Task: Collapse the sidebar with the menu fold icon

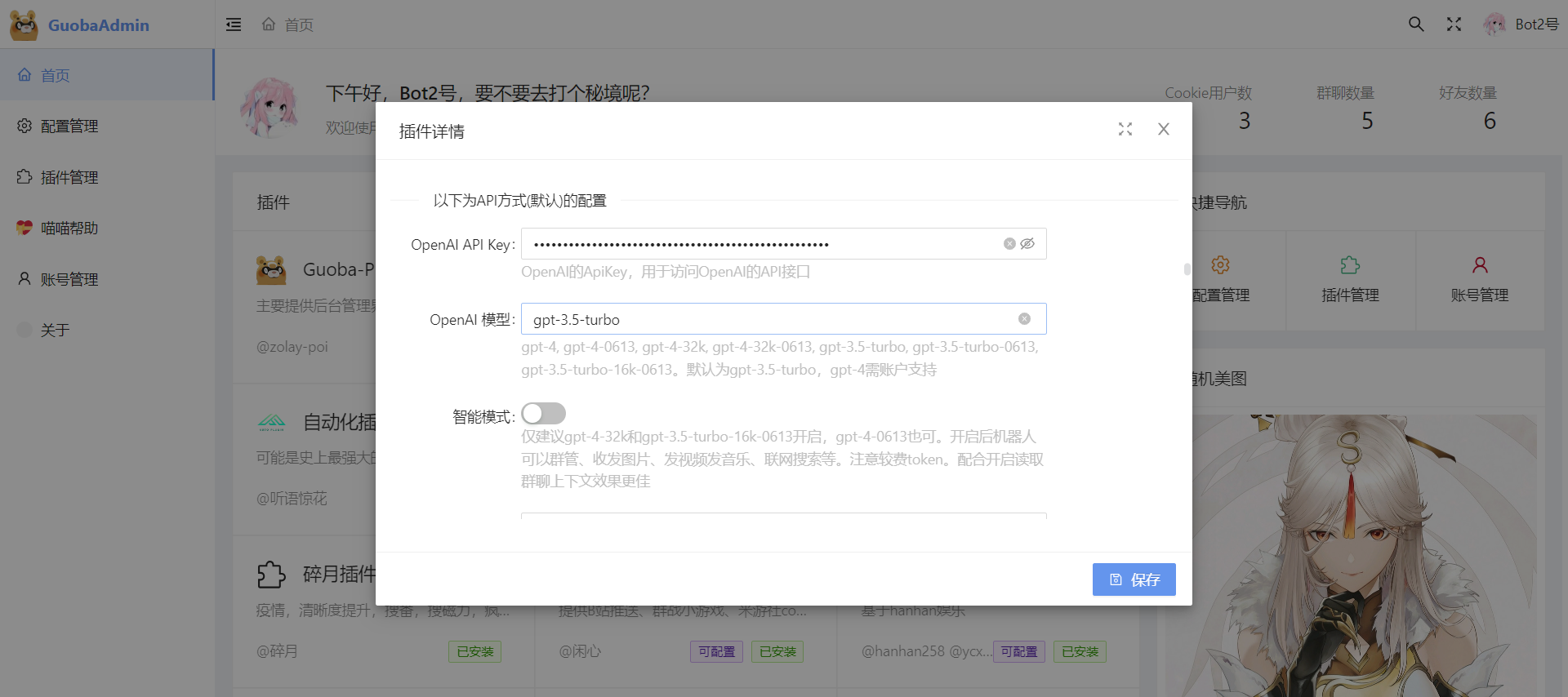Action: tap(234, 24)
